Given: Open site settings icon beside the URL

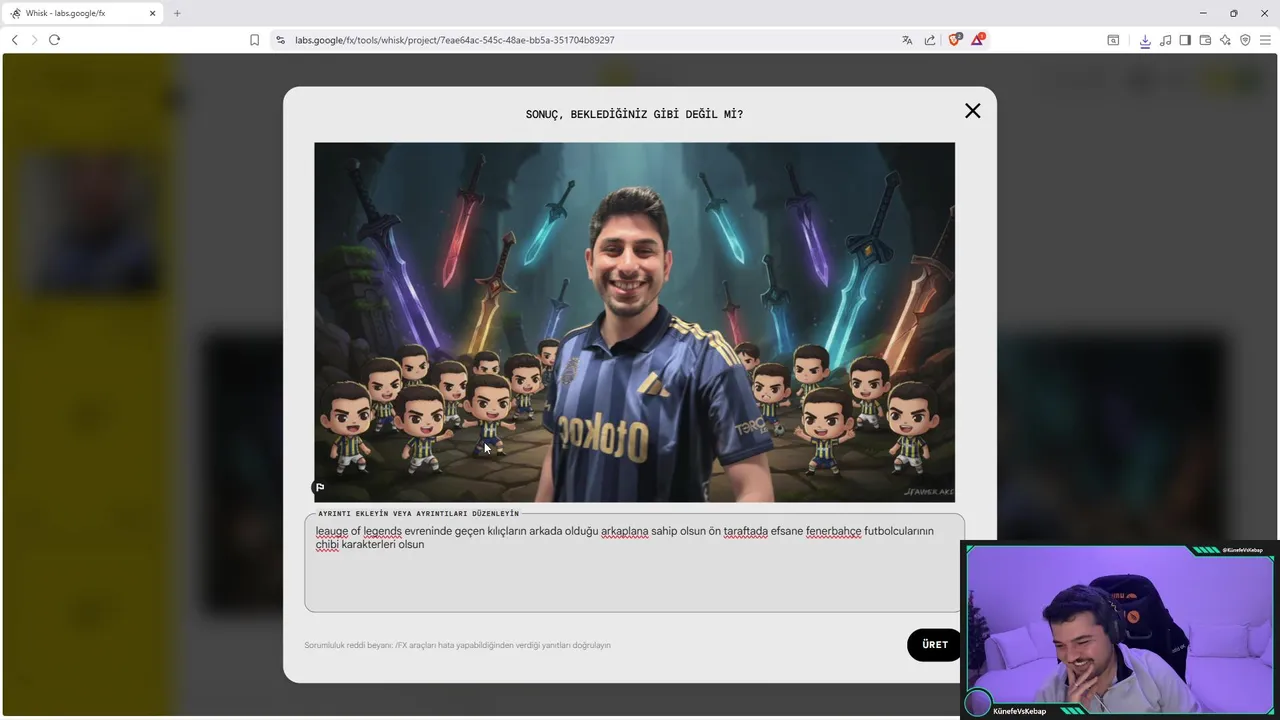Looking at the screenshot, I should (280, 40).
